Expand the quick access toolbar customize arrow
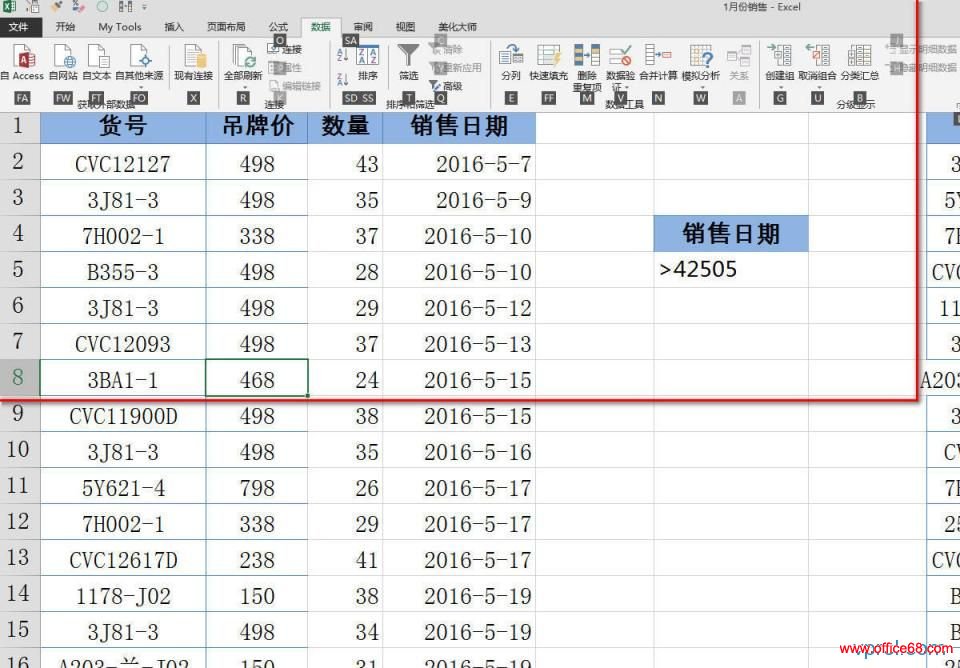This screenshot has height=668, width=960. [144, 7]
